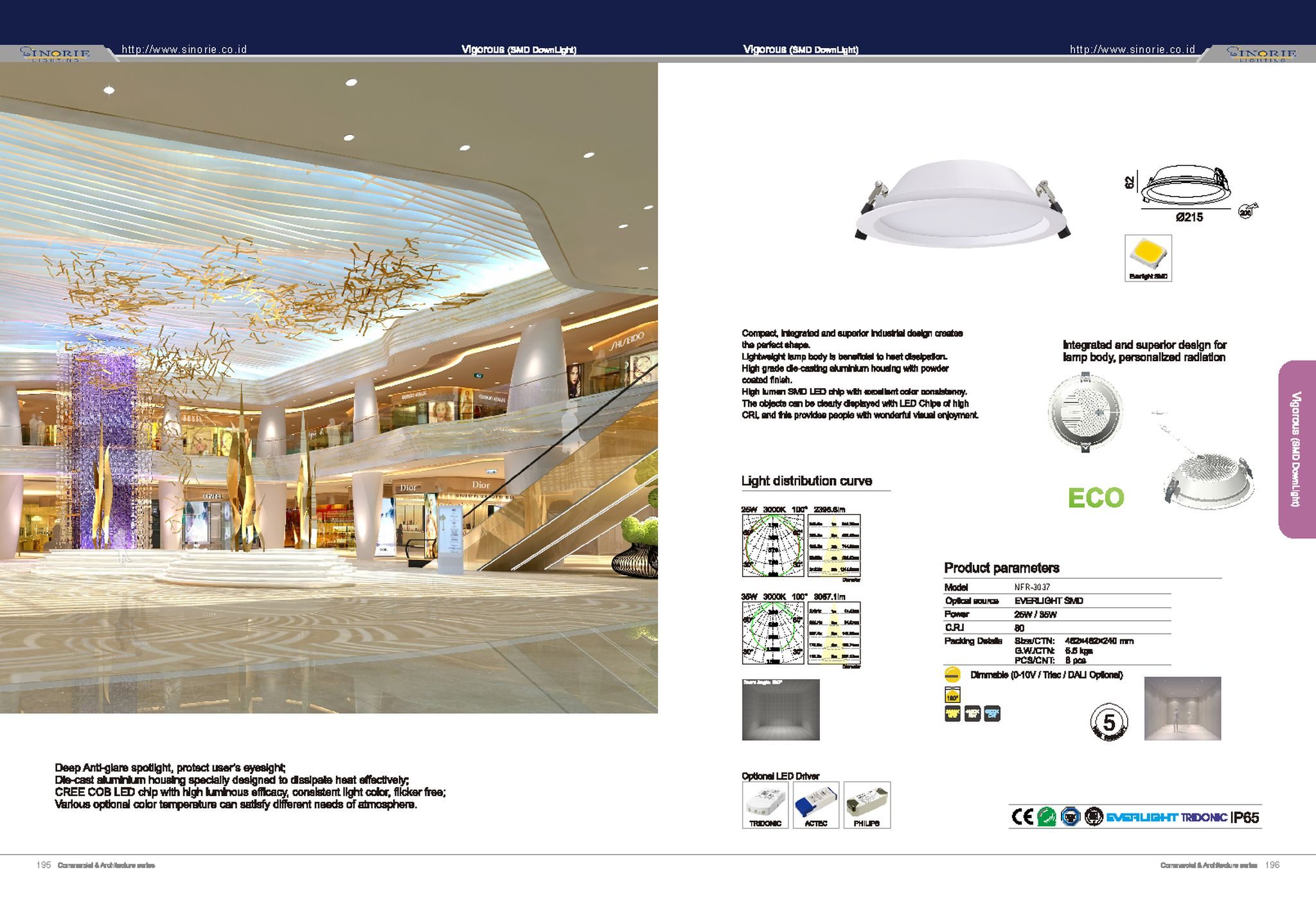Open the left sinorie.co.id website link
Viewport: 1316px width, 899px height.
coord(184,49)
